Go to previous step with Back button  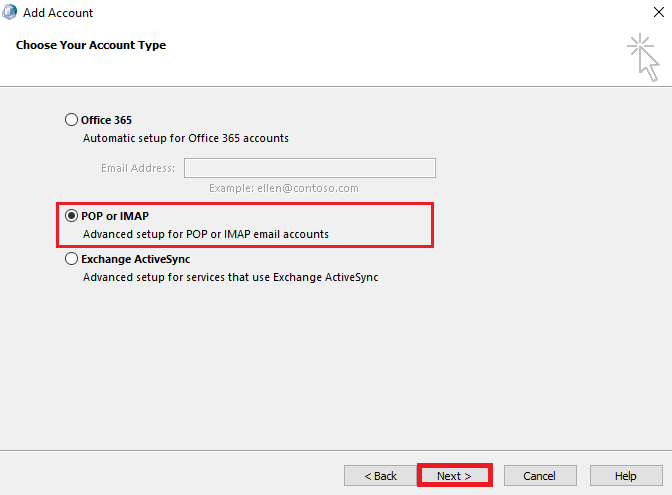tap(380, 476)
